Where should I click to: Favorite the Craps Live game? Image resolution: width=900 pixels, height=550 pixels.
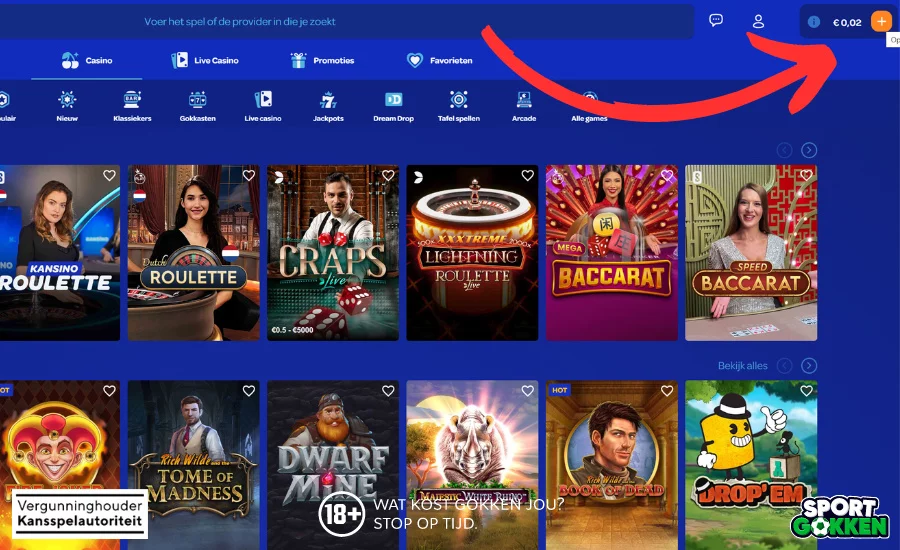coord(388,176)
